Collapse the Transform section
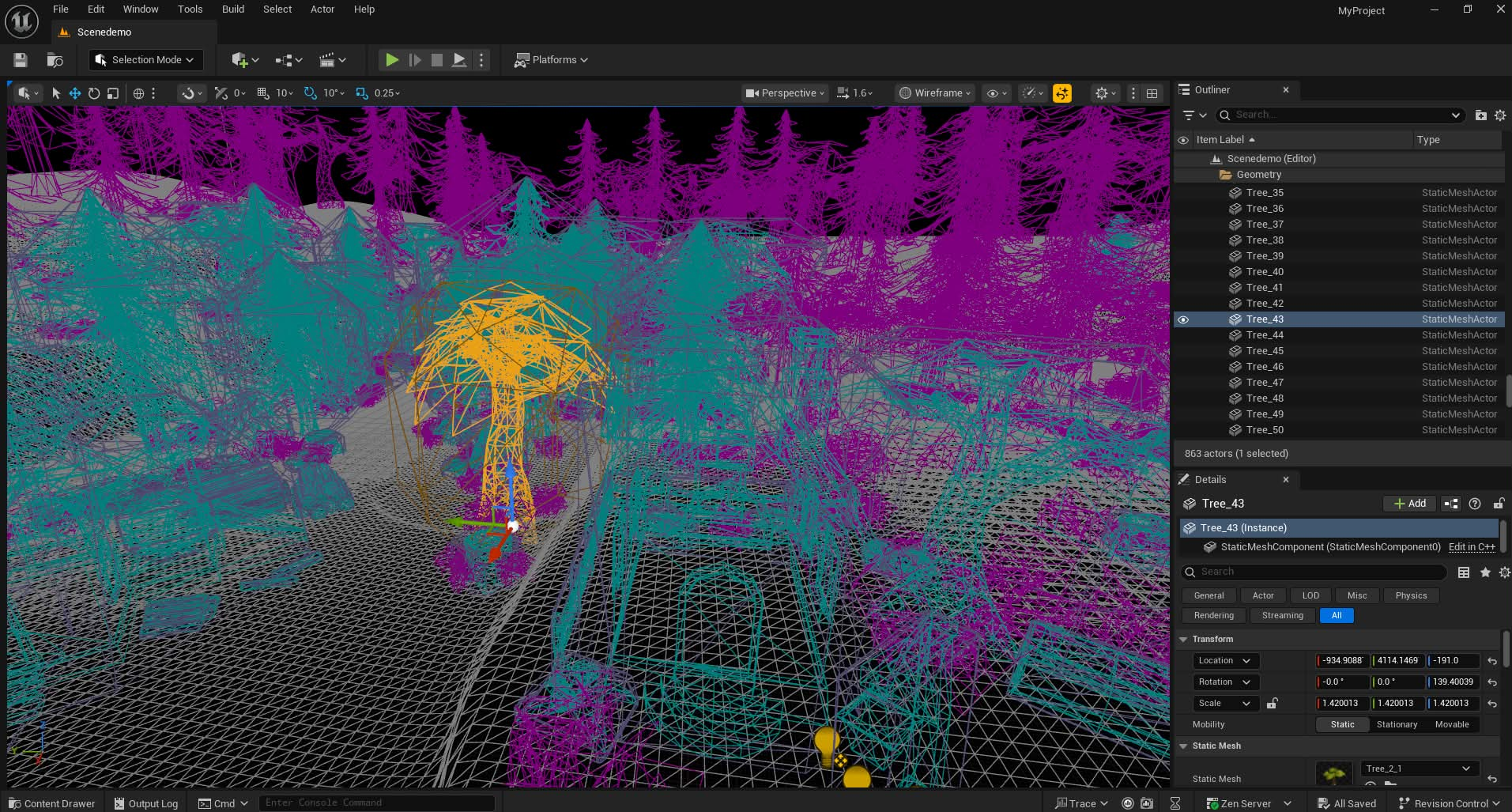Viewport: 1512px width, 812px height. pyautogui.click(x=1183, y=639)
